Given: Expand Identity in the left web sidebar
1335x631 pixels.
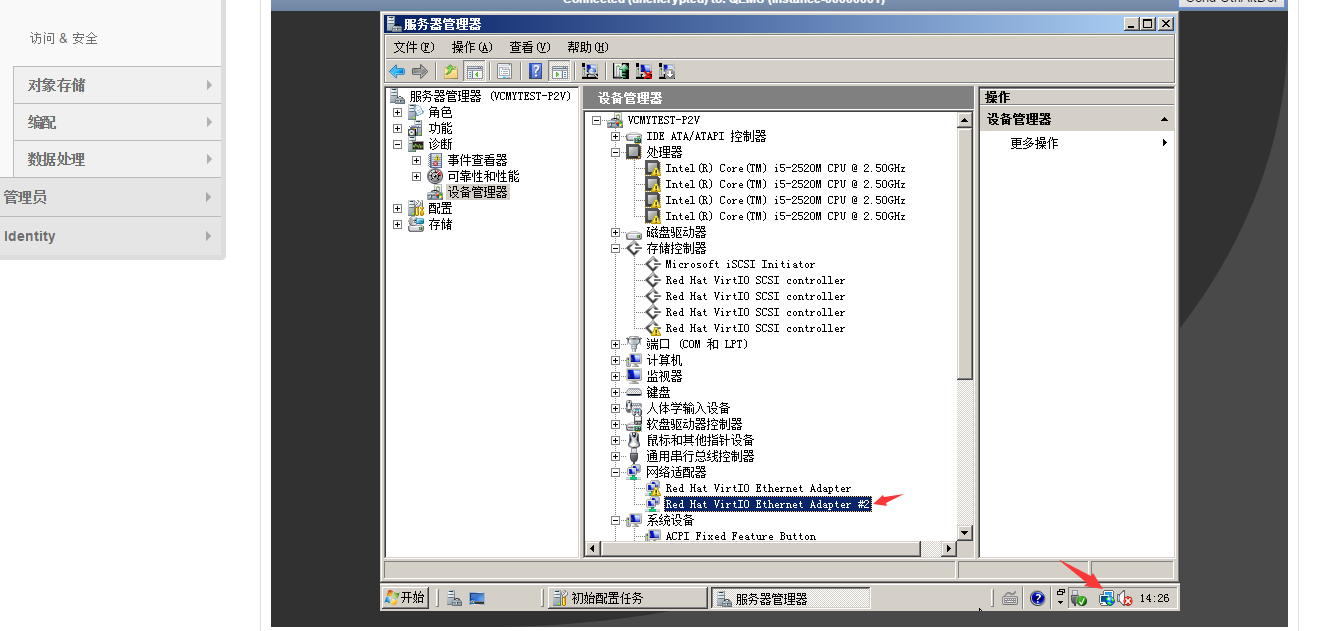Looking at the screenshot, I should 110,236.
